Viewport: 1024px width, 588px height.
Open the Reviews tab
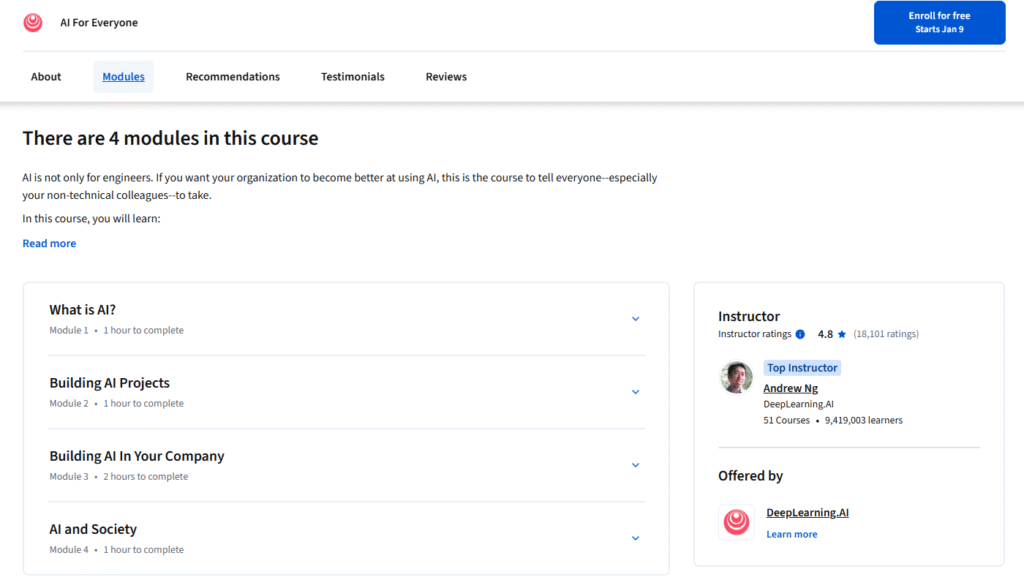[446, 77]
